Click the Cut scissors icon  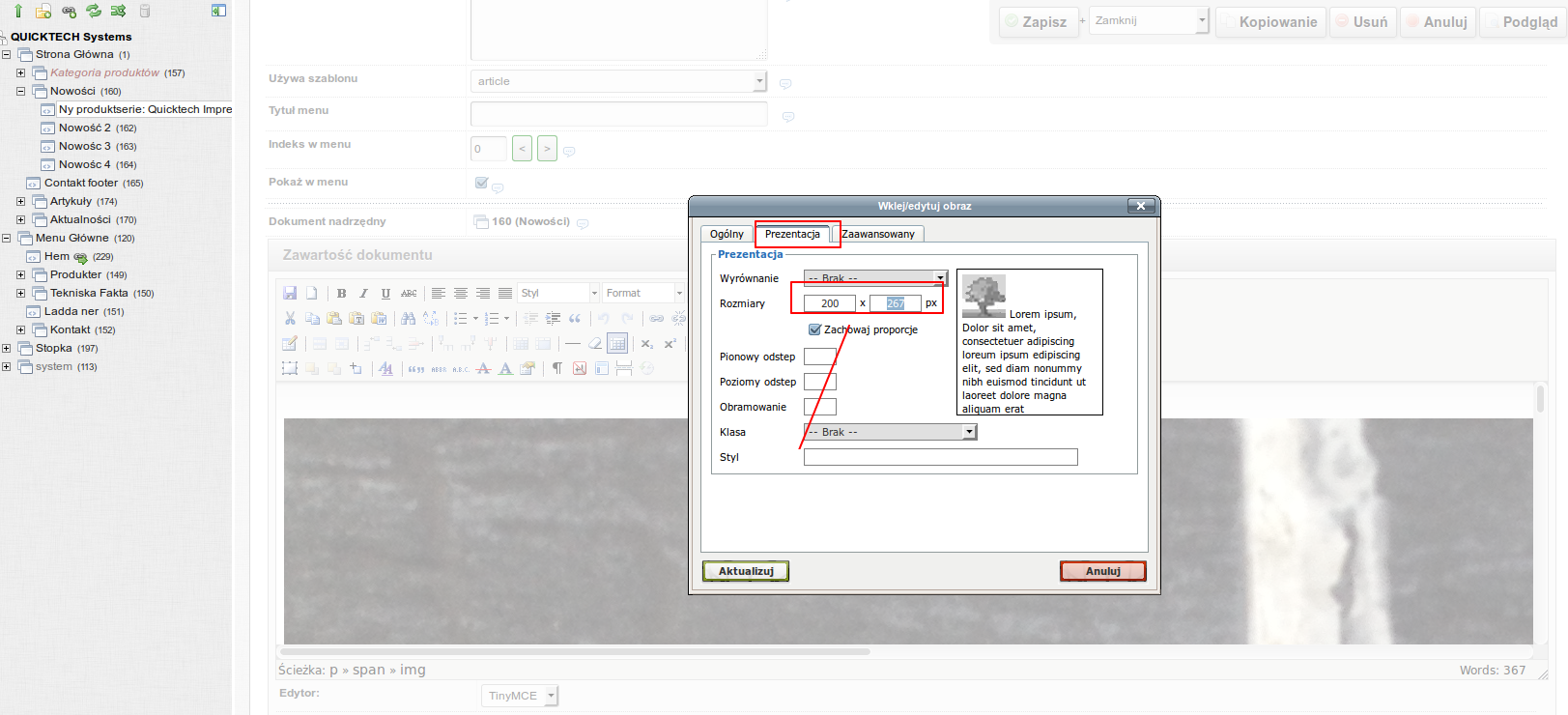290,318
